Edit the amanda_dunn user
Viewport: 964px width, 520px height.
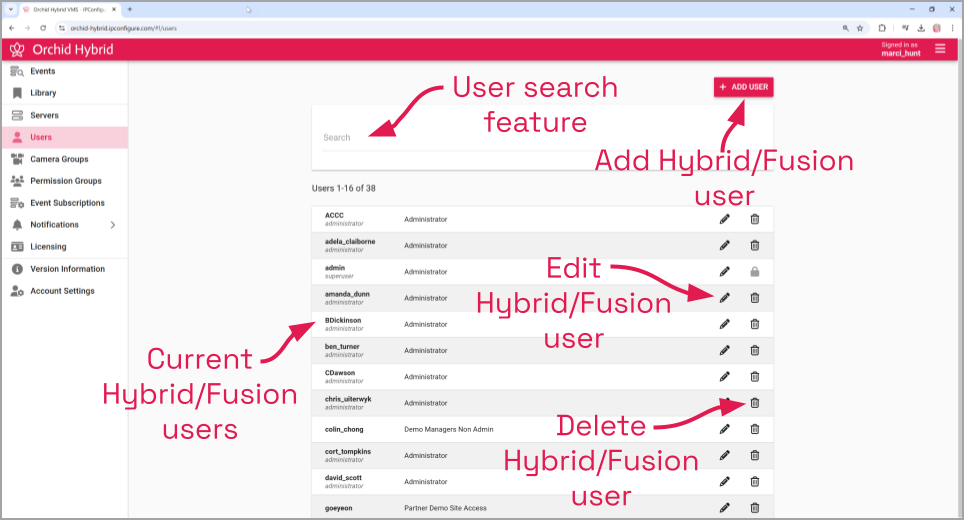coord(725,298)
